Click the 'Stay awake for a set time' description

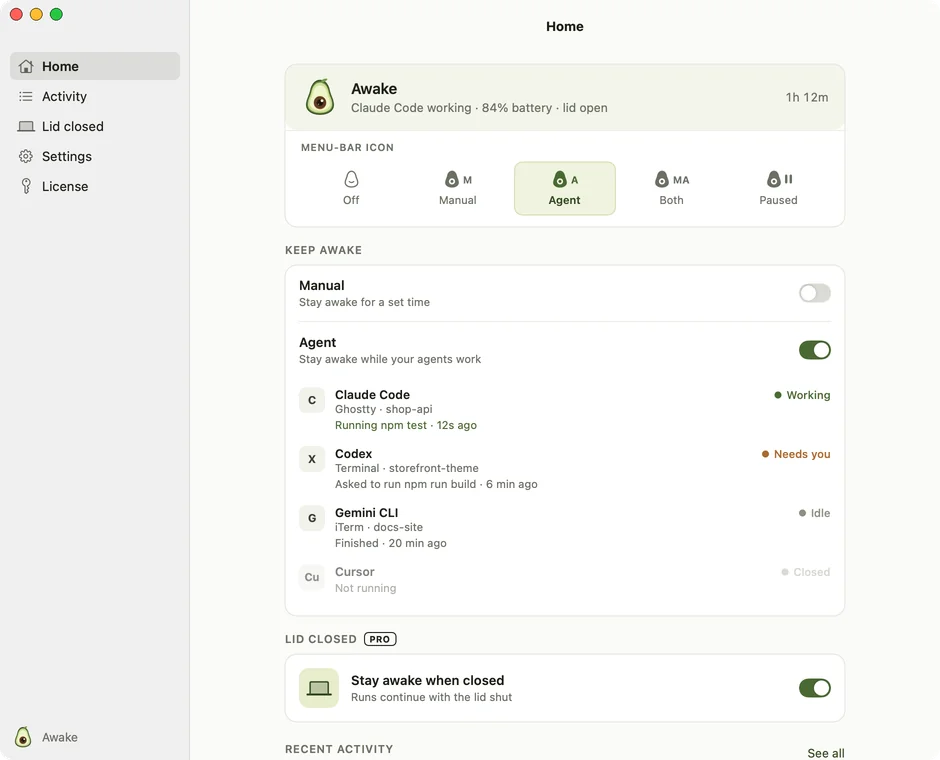[x=364, y=302]
